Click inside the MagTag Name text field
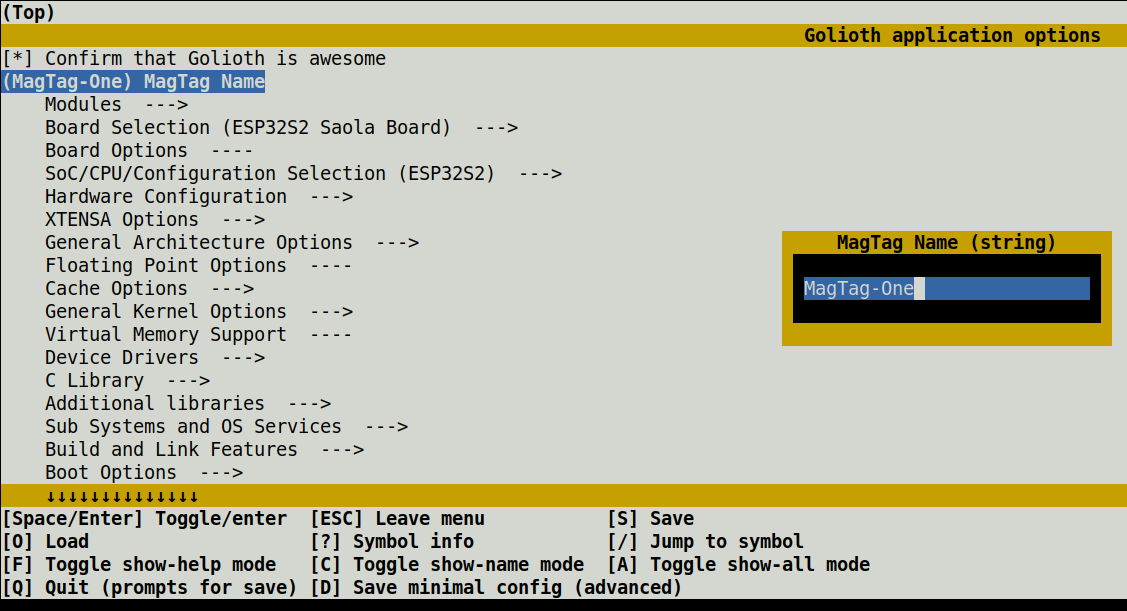 (x=945, y=288)
